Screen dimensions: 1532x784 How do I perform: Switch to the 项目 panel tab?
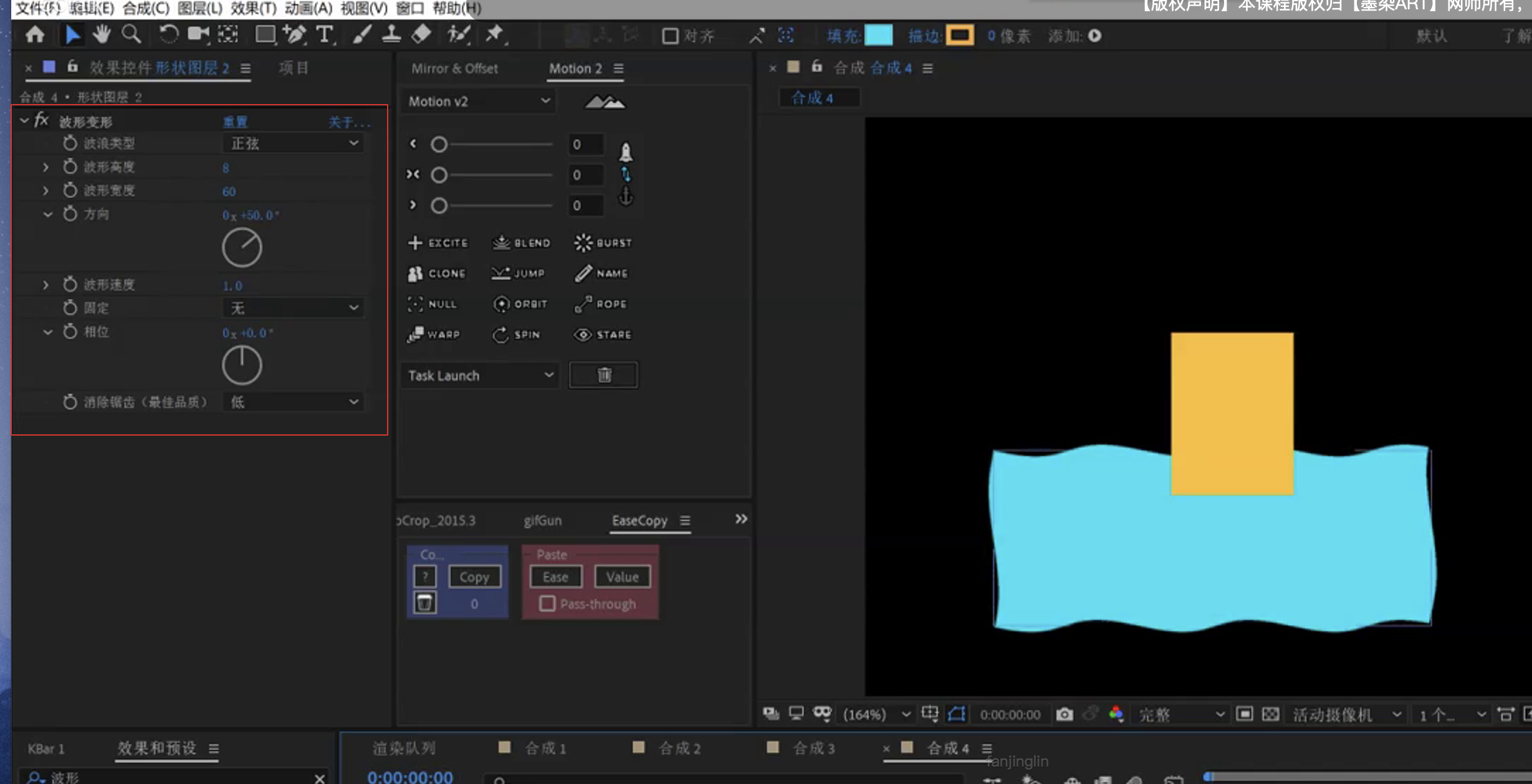pos(294,68)
